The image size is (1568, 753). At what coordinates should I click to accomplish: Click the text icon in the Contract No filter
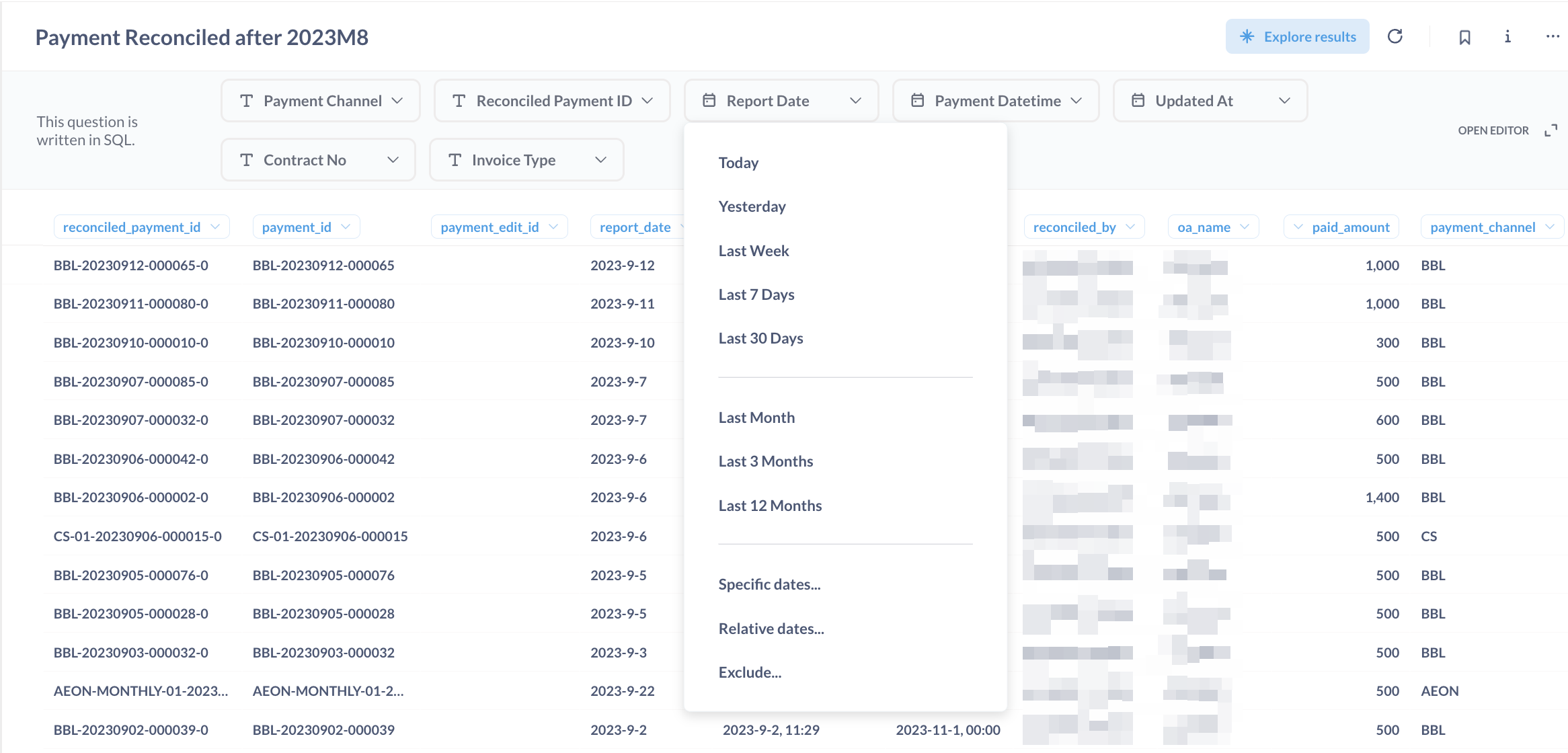point(247,160)
